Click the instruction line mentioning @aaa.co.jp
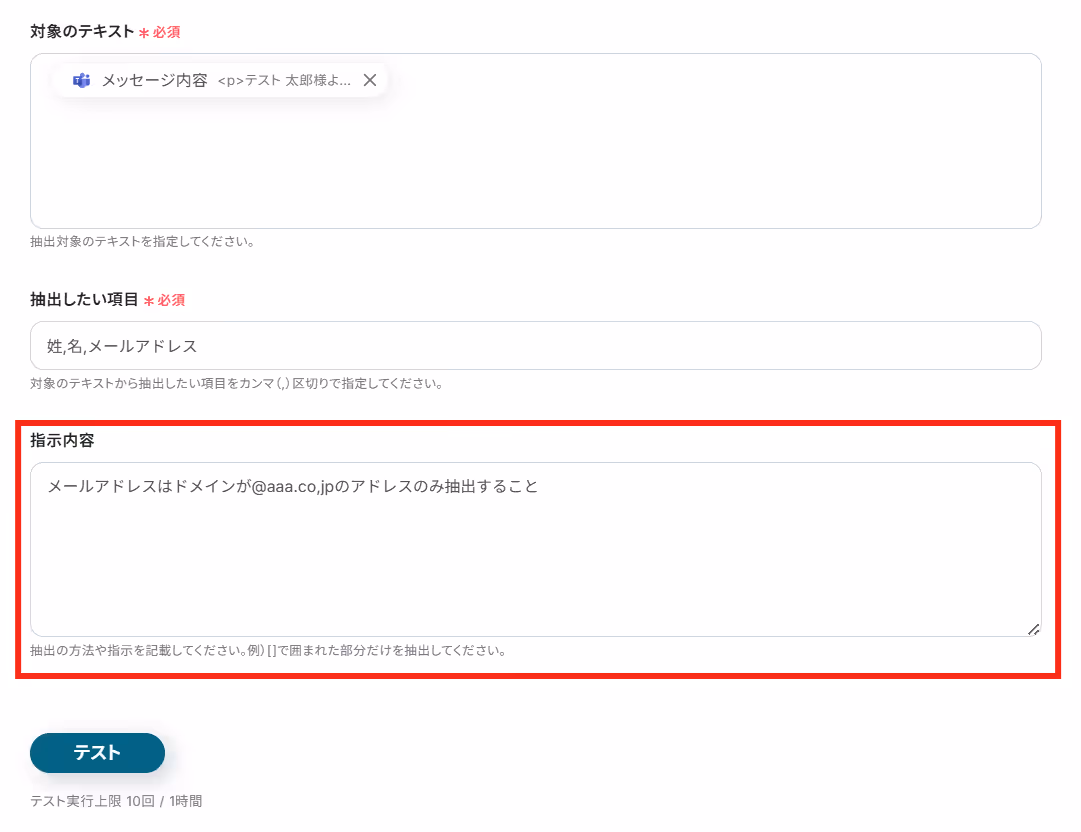The height and width of the screenshot is (832, 1081). pos(292,486)
